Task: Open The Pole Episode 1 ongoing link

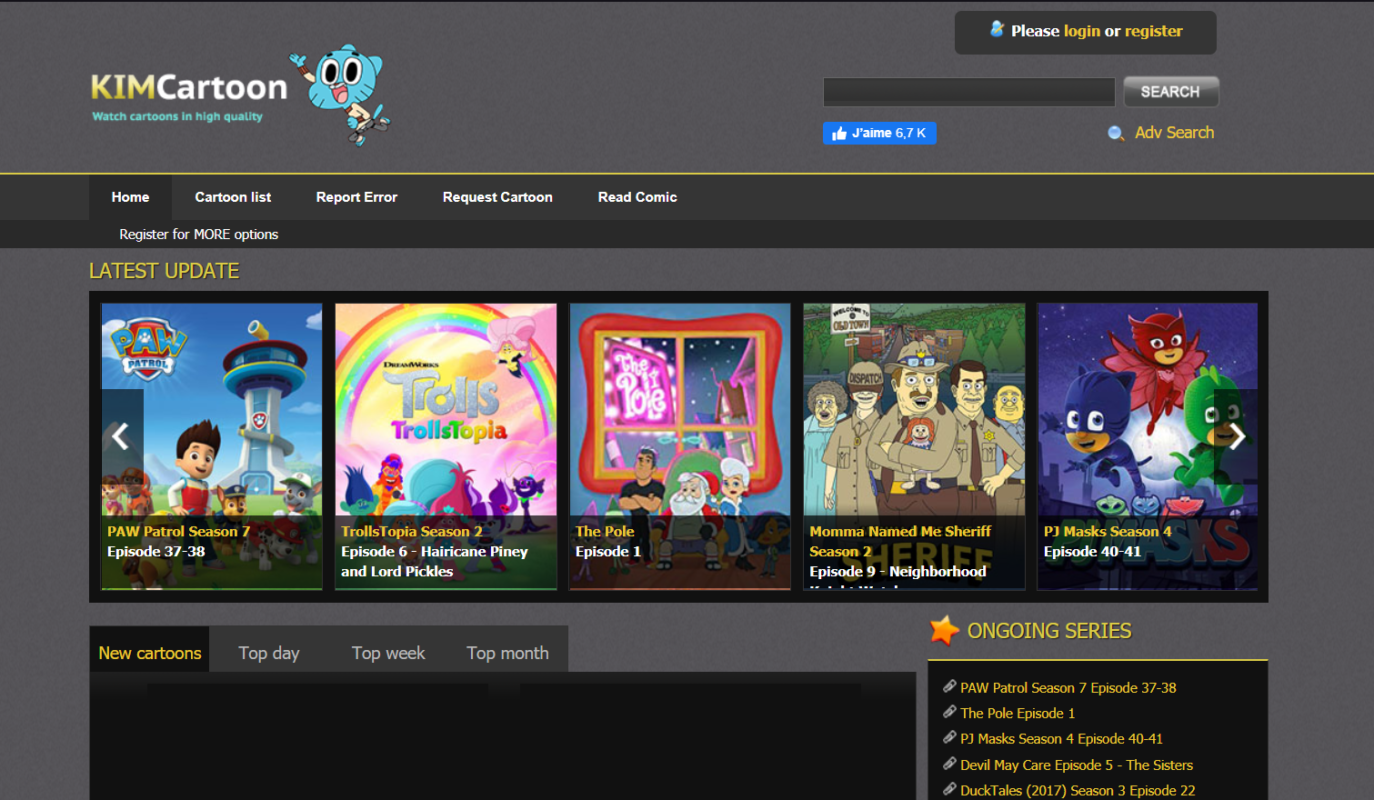Action: (1018, 713)
